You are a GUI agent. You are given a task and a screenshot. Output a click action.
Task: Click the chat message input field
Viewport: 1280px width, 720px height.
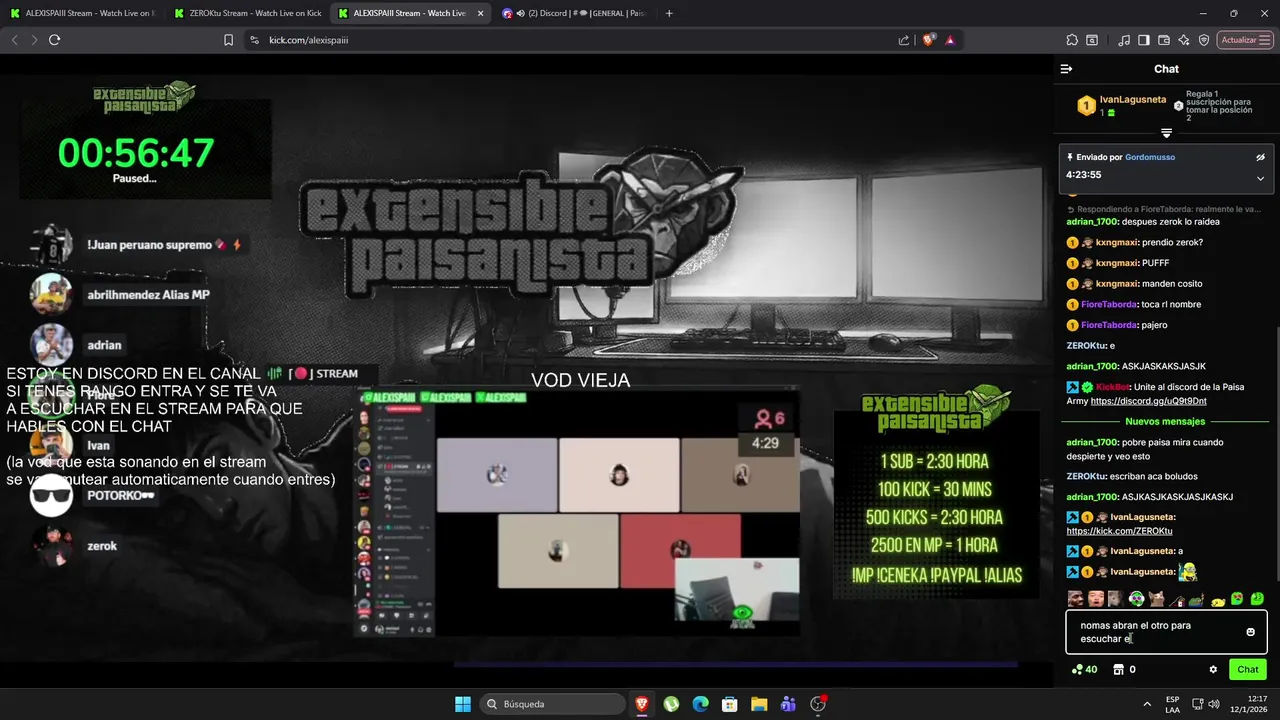(1166, 632)
